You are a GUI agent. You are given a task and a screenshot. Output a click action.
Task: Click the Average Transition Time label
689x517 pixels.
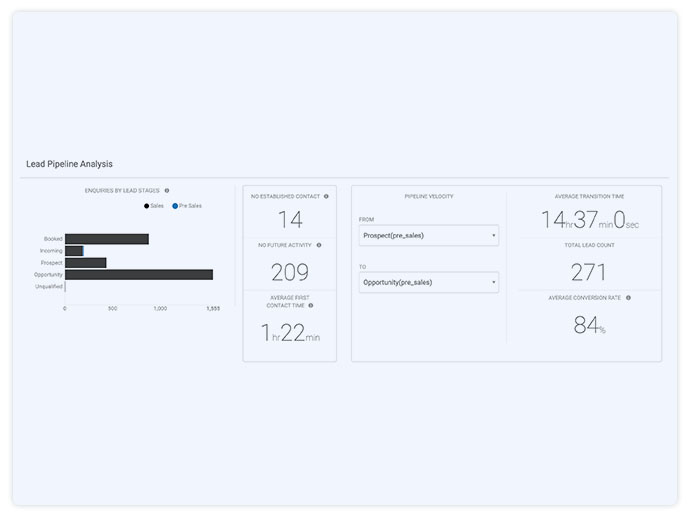589,196
